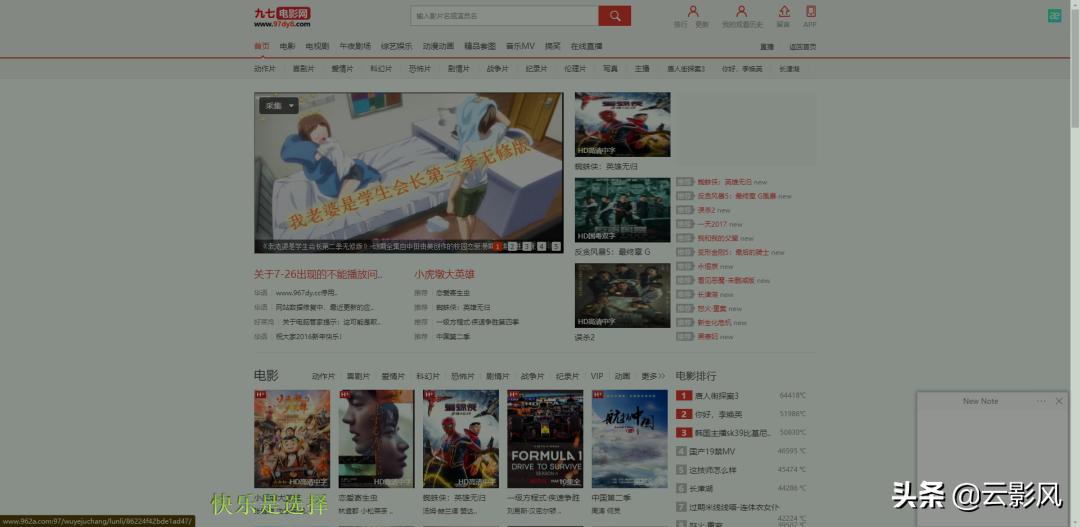Open the 误杀2 side thumbnail
1080x527 pixels.
click(623, 296)
